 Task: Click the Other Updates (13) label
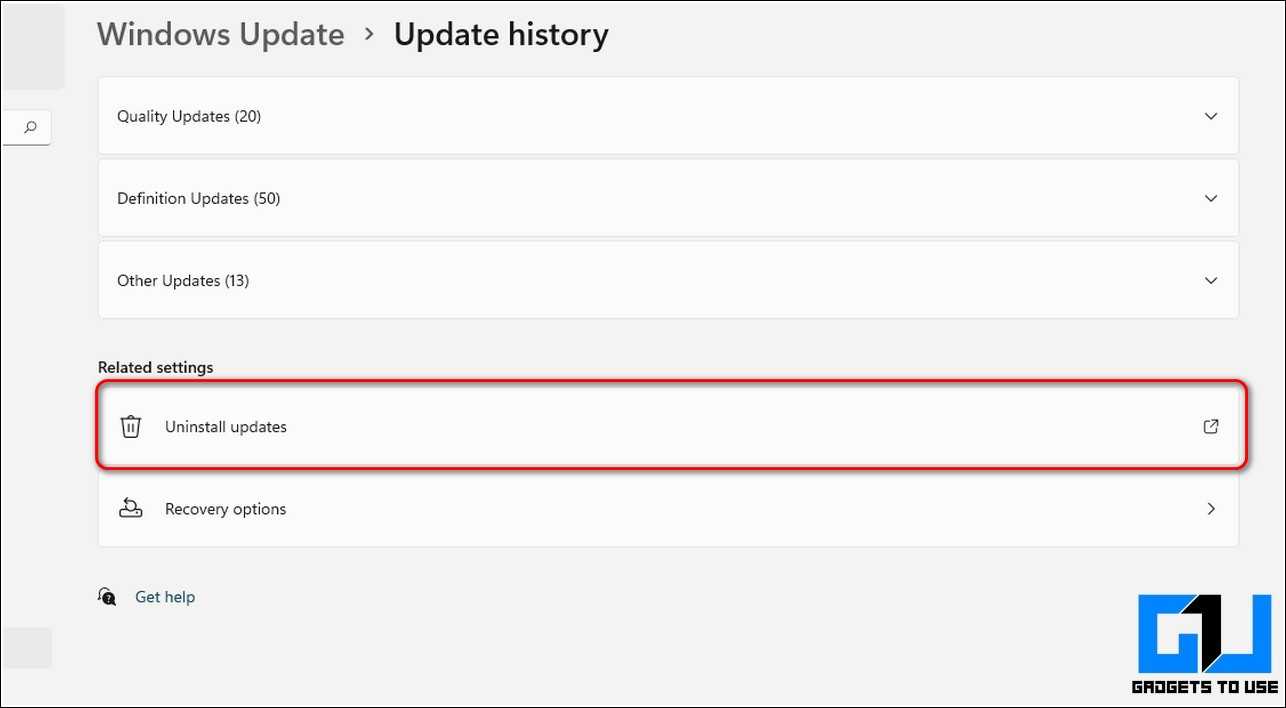click(183, 280)
